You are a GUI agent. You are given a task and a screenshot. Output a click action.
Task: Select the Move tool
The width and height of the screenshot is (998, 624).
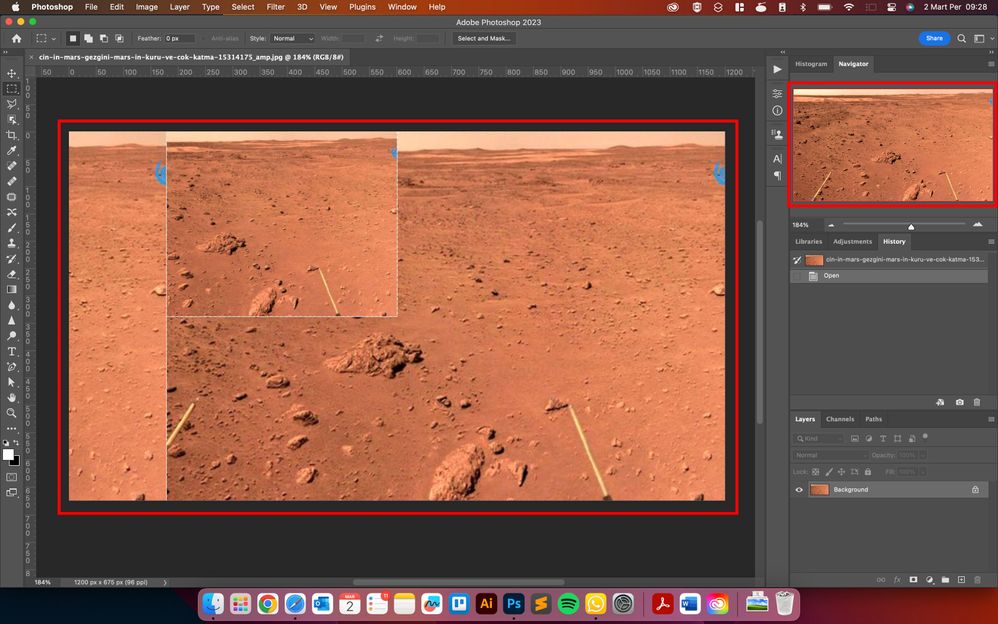(x=12, y=73)
